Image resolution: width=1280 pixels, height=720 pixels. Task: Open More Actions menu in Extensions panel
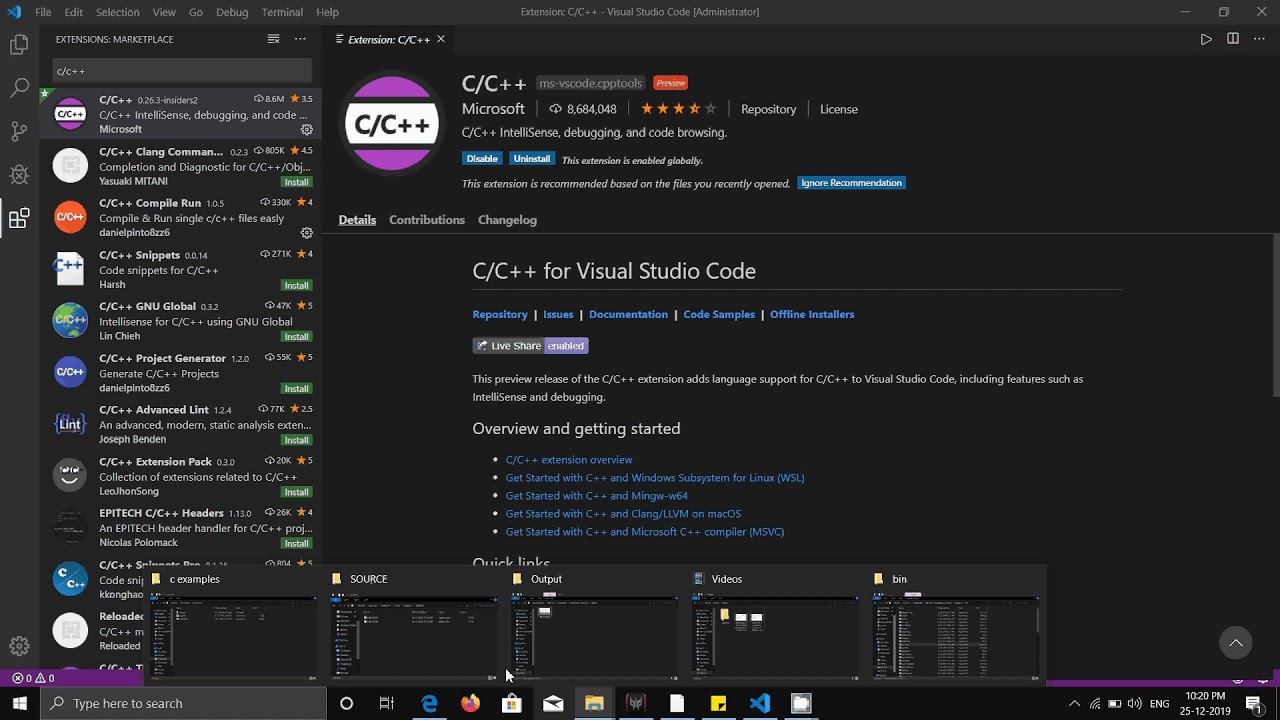point(300,39)
